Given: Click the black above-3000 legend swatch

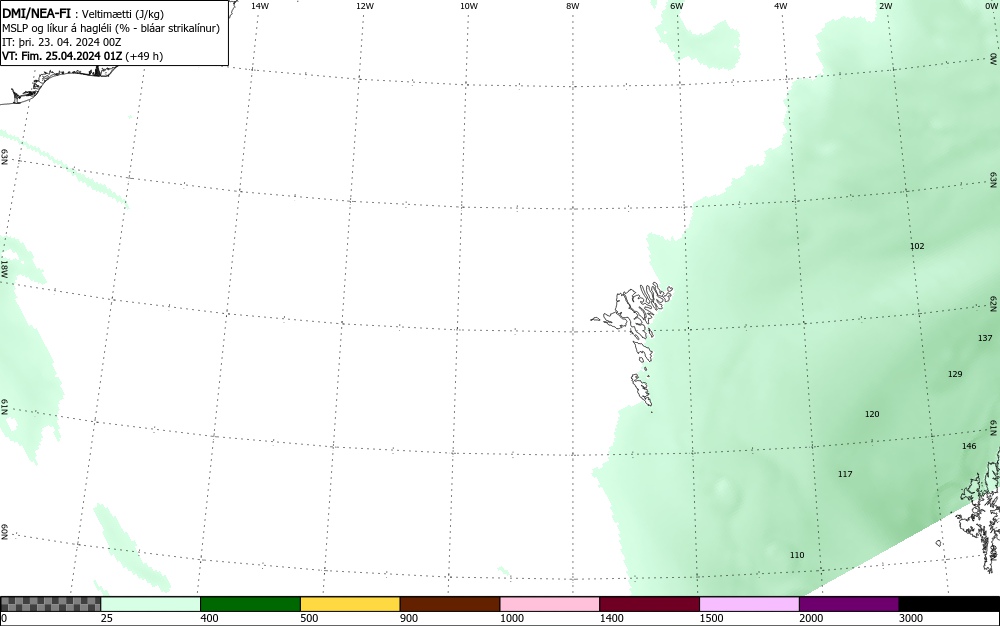Looking at the screenshot, I should tap(949, 604).
